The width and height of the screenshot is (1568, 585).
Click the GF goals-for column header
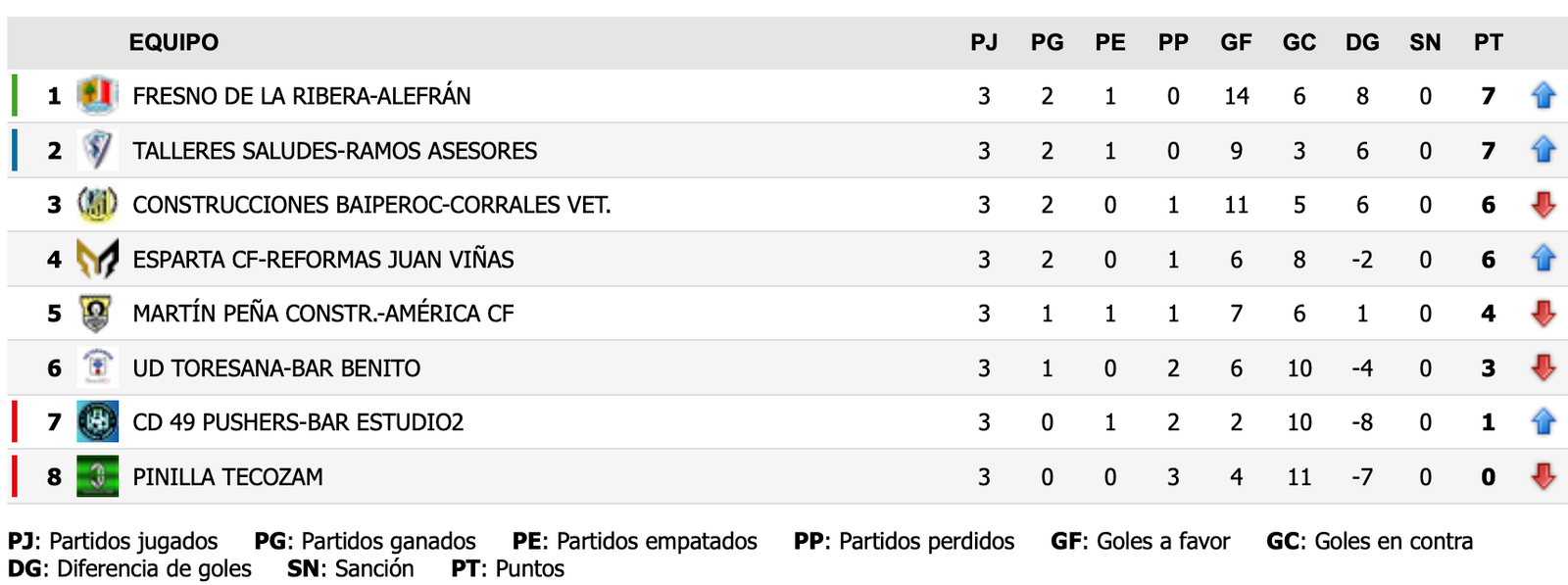click(x=1236, y=42)
